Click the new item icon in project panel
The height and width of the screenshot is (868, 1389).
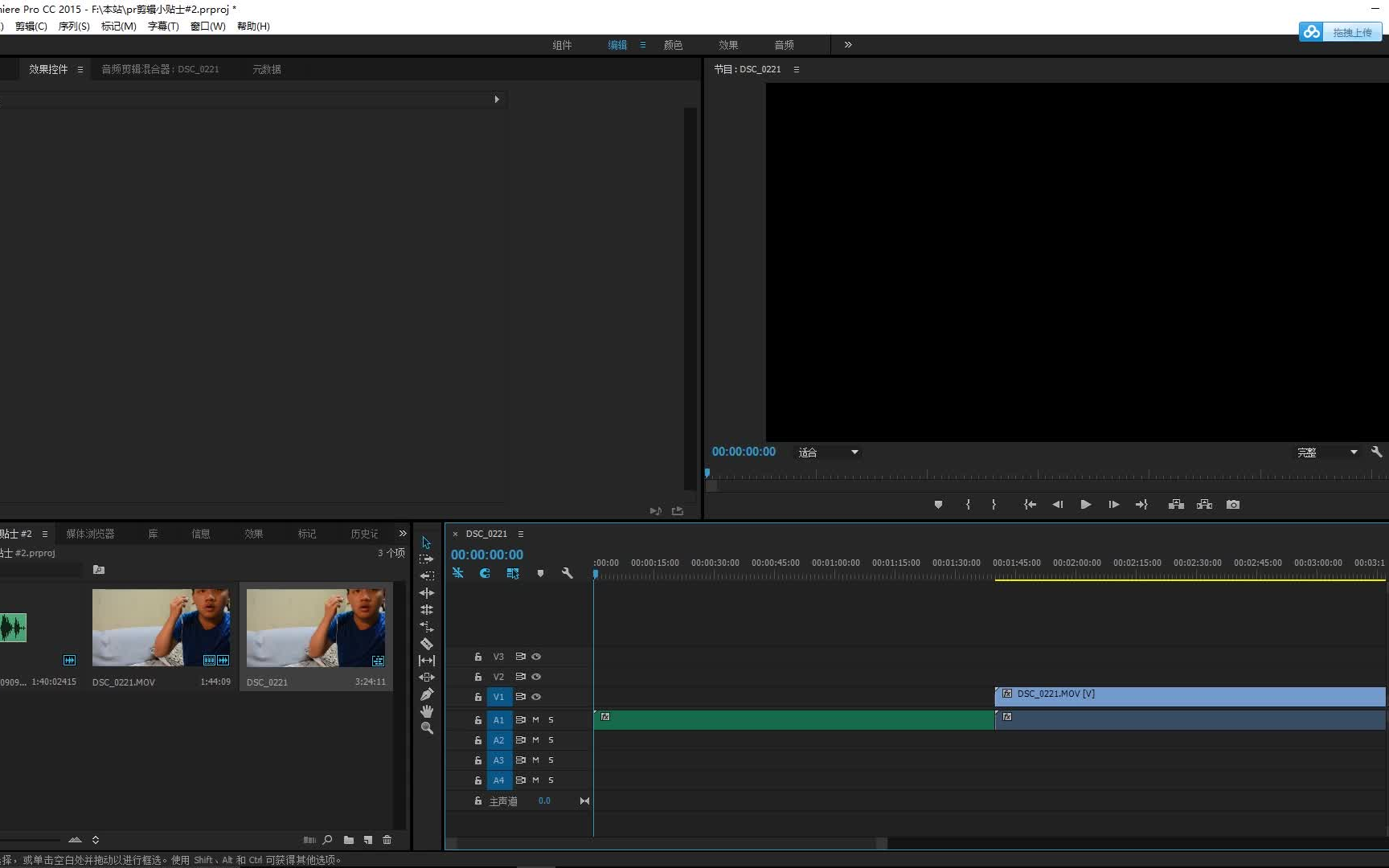click(x=368, y=840)
